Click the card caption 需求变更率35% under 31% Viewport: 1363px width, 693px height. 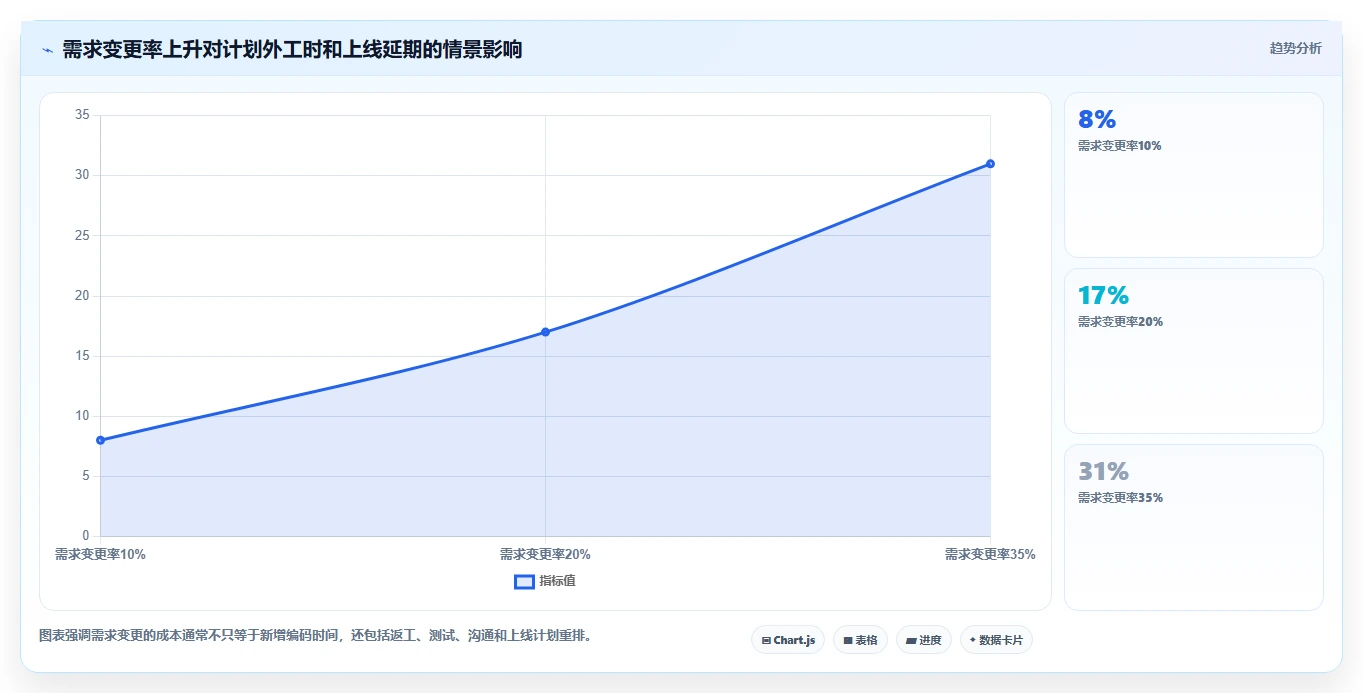point(1120,498)
